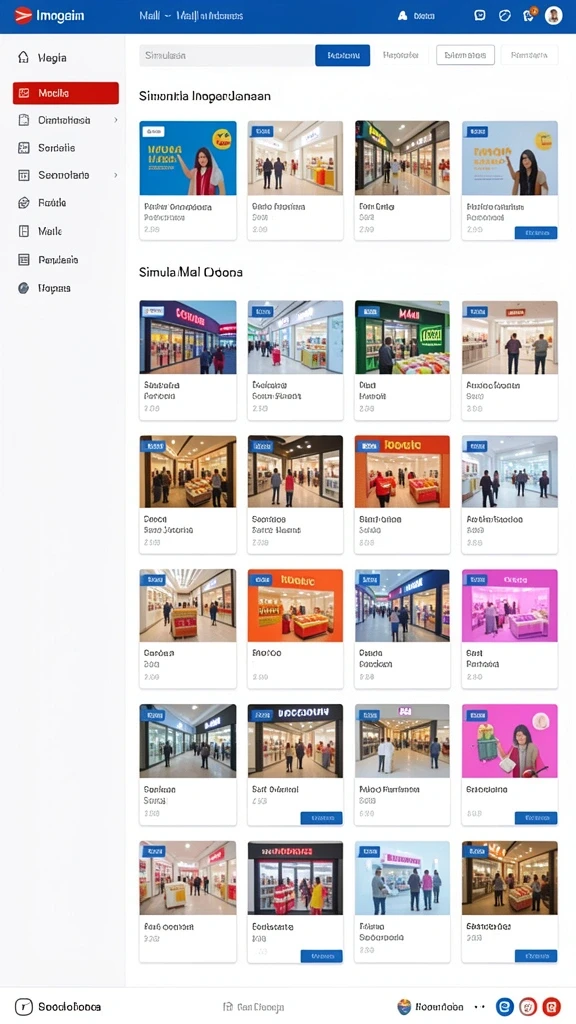Select the red highlighted sidebar menu item
The height and width of the screenshot is (1024, 576).
[65, 93]
